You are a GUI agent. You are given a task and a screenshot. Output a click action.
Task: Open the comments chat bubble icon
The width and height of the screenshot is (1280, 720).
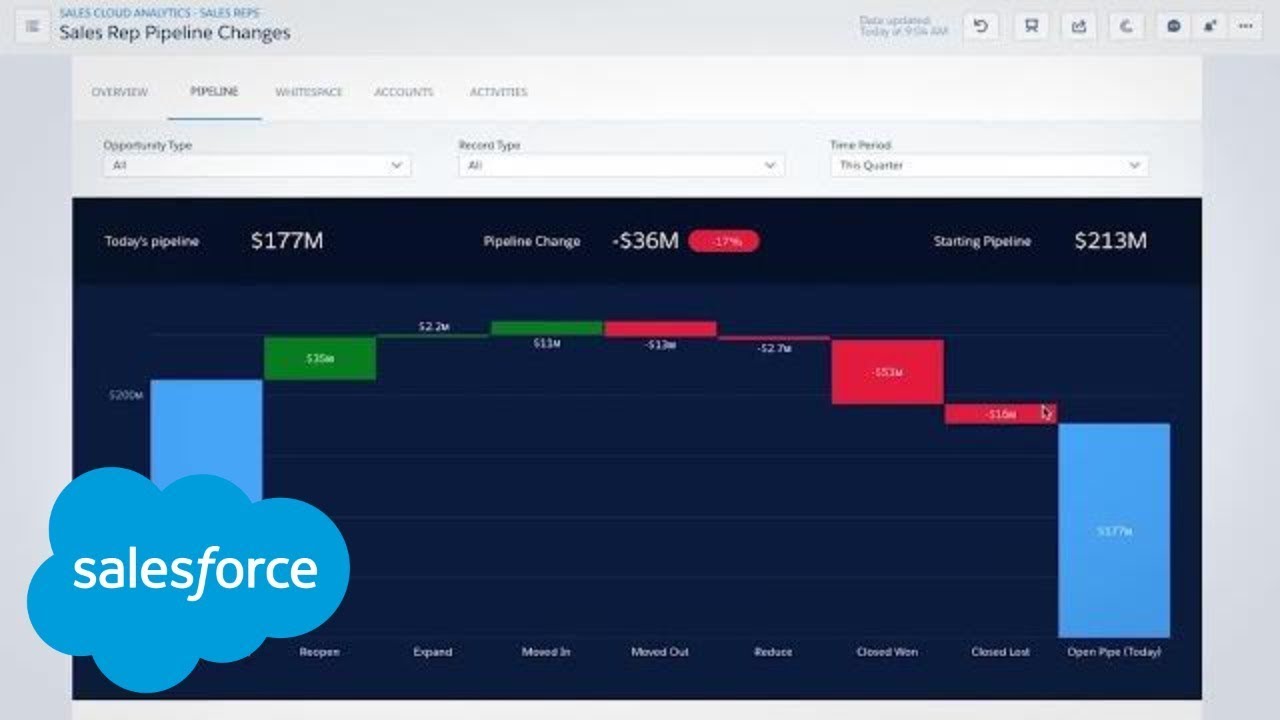pos(1174,27)
